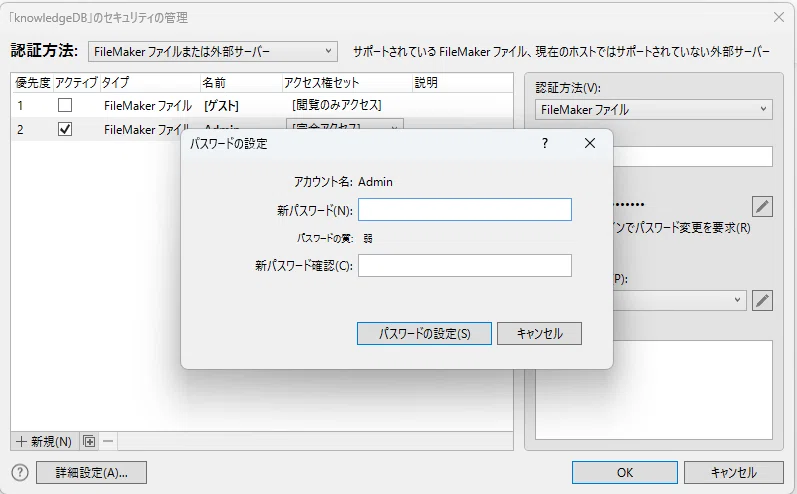Click the アクティブ column header
The image size is (797, 494).
click(x=76, y=82)
